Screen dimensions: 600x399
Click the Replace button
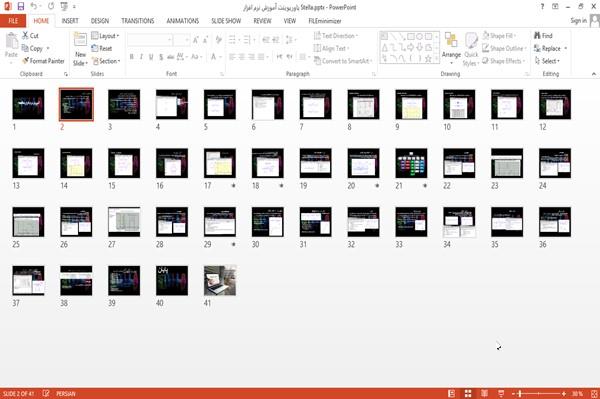tap(548, 48)
